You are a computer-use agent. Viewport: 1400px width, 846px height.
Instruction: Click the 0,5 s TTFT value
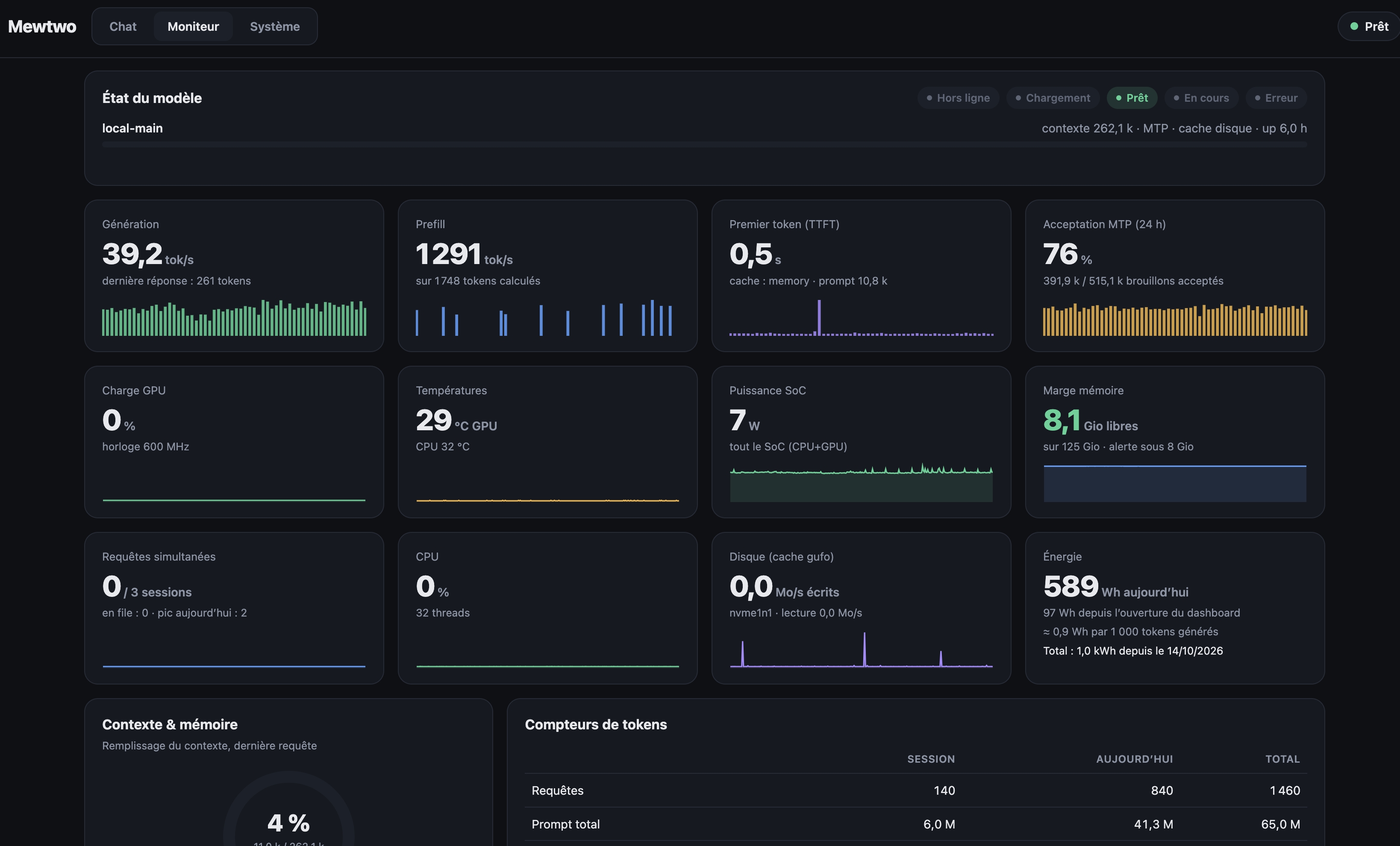tap(755, 255)
